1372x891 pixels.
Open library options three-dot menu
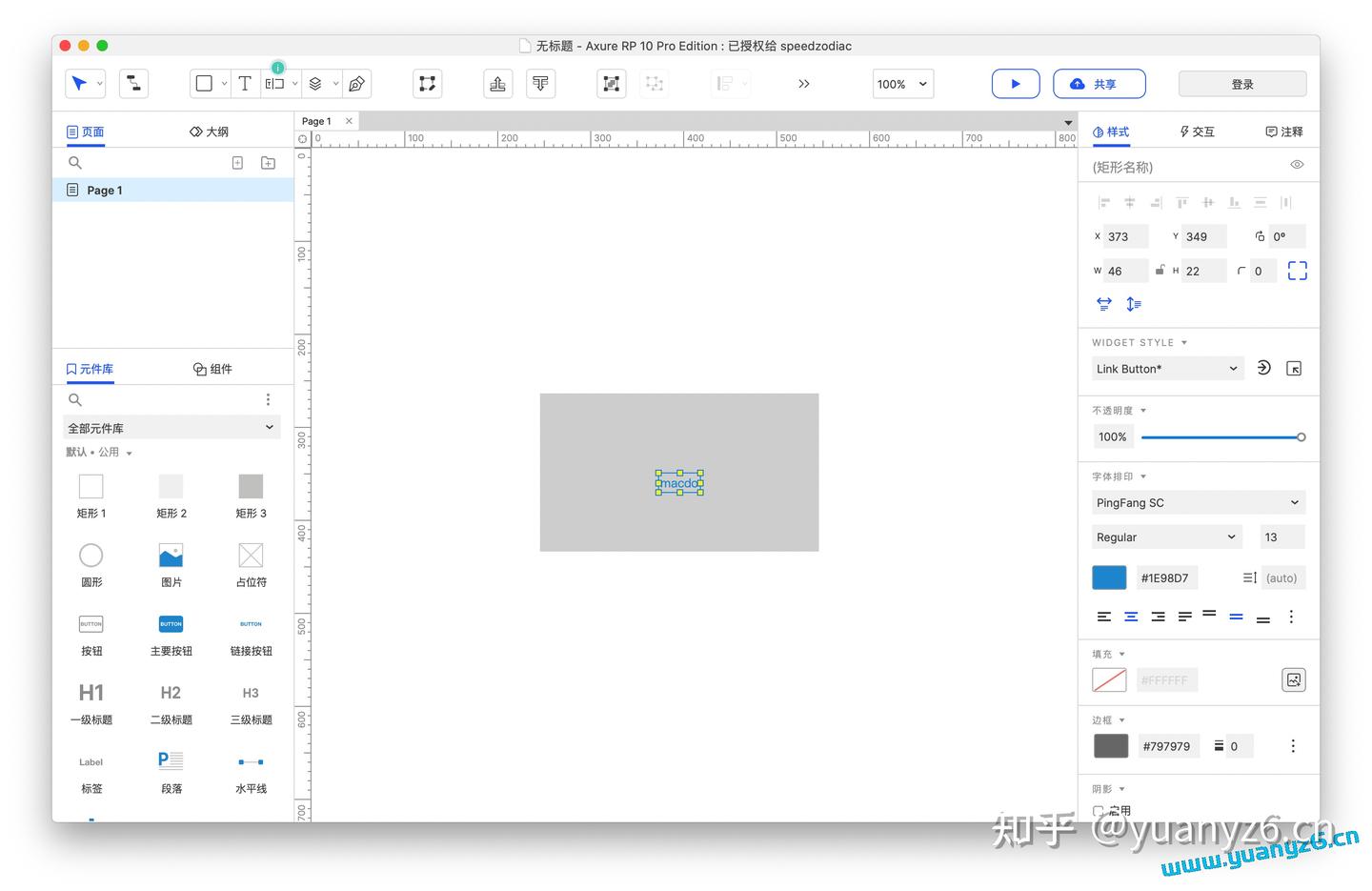coord(268,399)
